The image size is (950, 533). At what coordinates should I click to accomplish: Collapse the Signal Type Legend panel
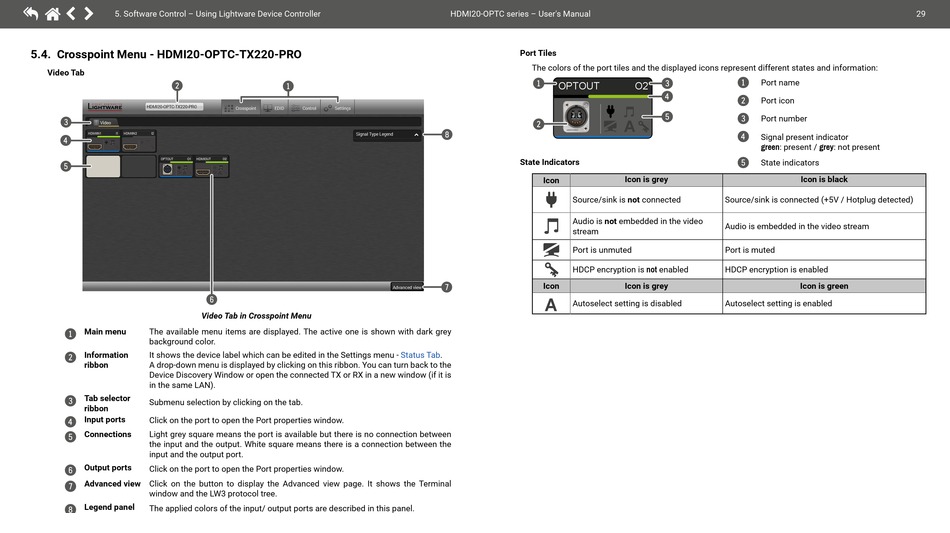[x=416, y=134]
